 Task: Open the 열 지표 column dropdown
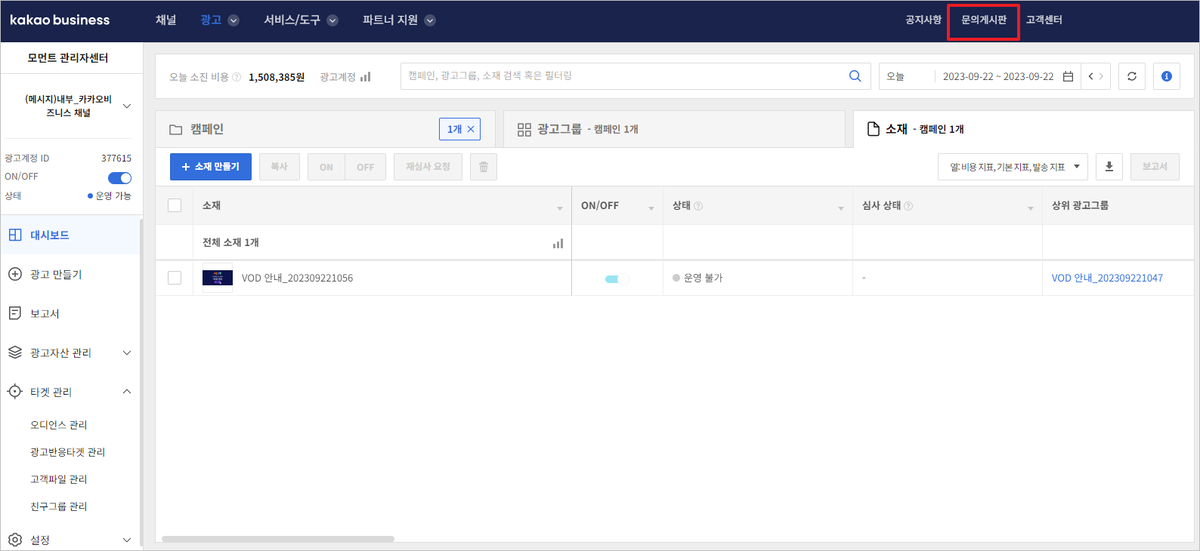(1013, 167)
